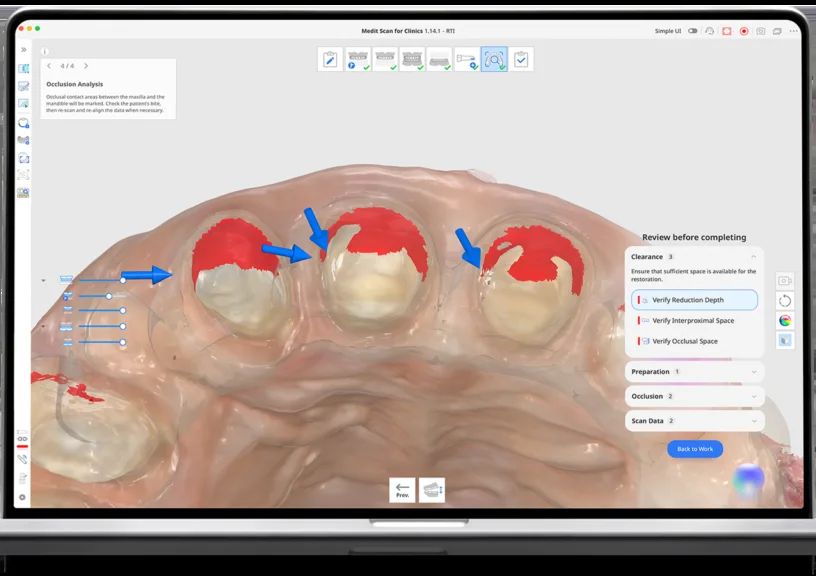Select Verify Reduction Depth item
Image resolution: width=816 pixels, height=576 pixels.
[x=694, y=300]
